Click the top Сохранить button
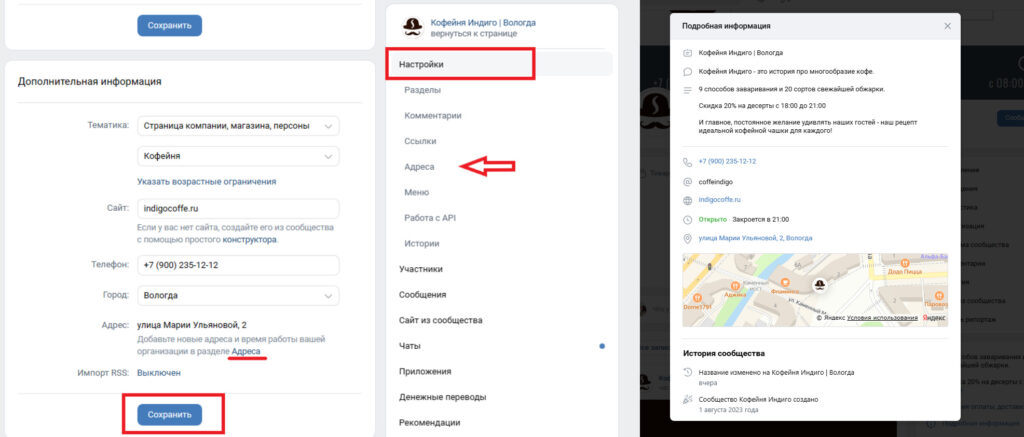Screen dimensions: 1024x437 coord(170,25)
